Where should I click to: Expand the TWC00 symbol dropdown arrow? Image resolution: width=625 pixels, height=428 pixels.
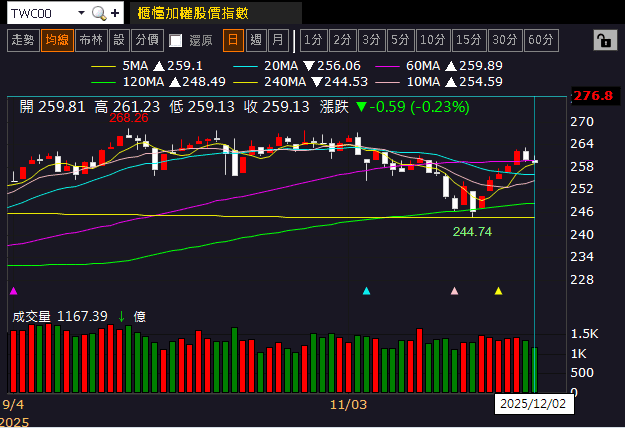pyautogui.click(x=81, y=13)
